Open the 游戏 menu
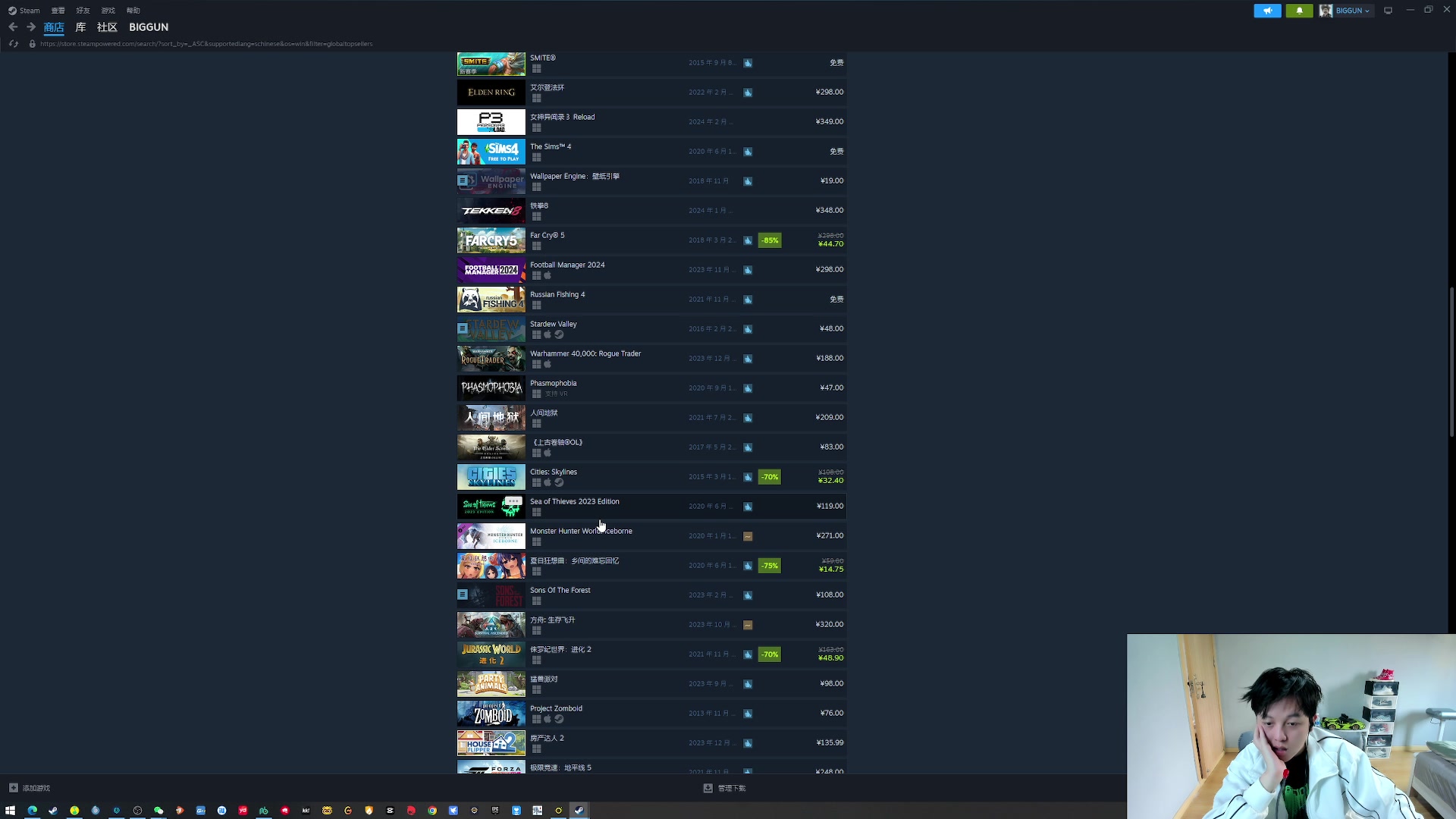This screenshot has height=819, width=1456. coord(108,11)
